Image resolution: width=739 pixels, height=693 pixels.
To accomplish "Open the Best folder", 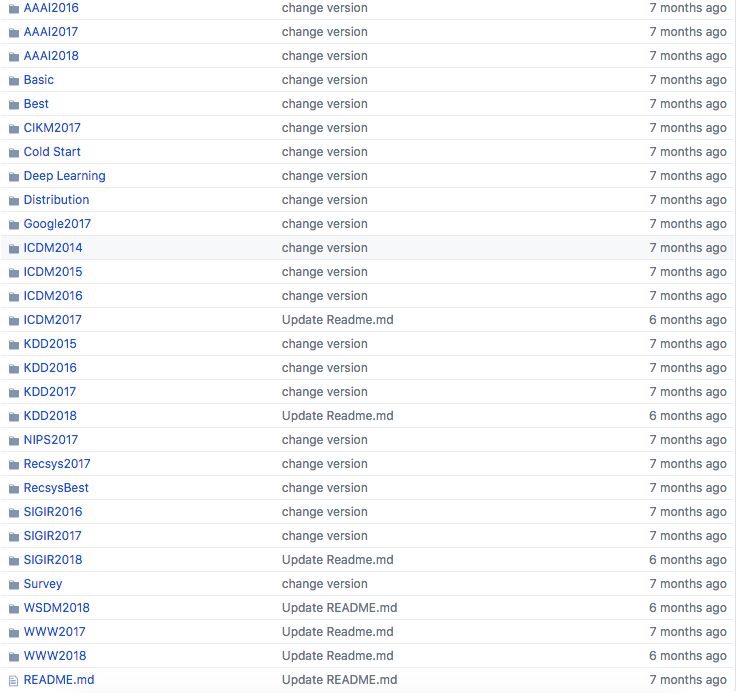I will coord(36,104).
